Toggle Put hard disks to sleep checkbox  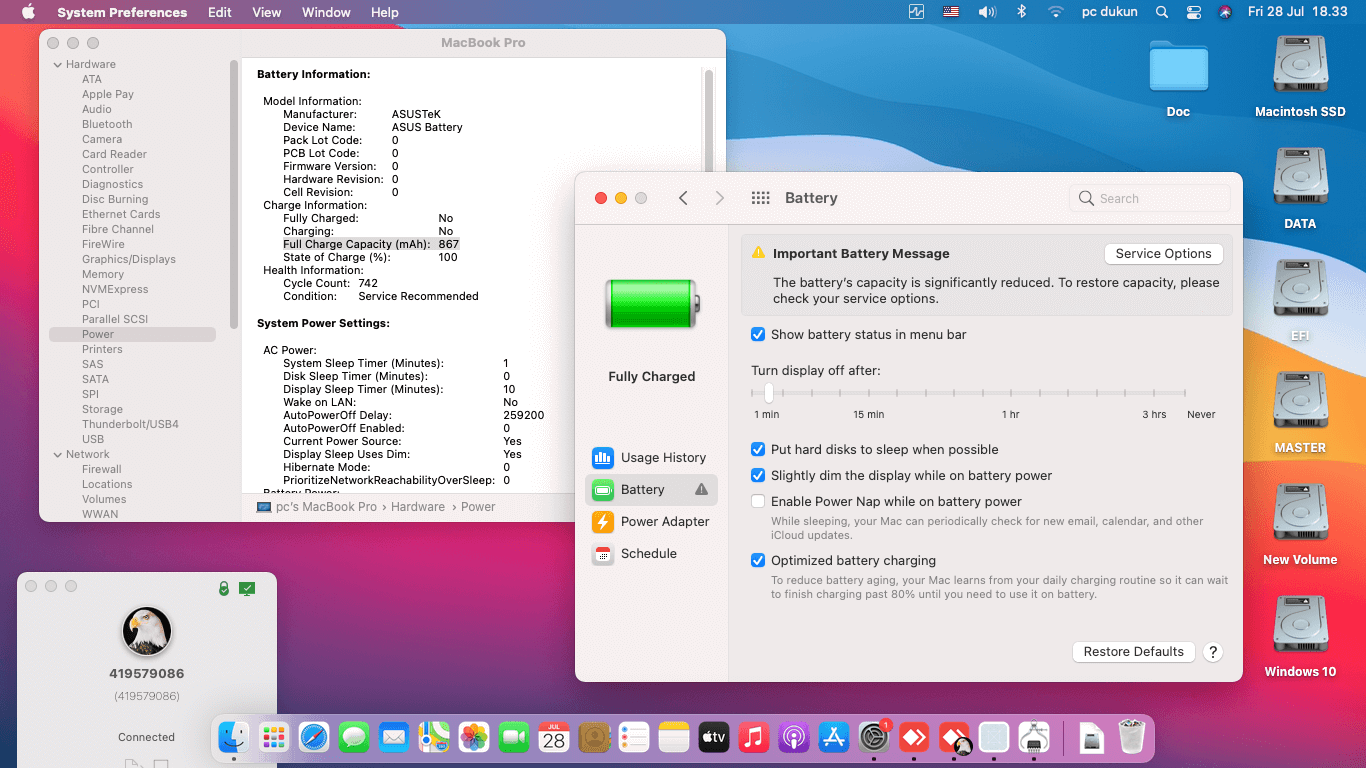coord(758,450)
